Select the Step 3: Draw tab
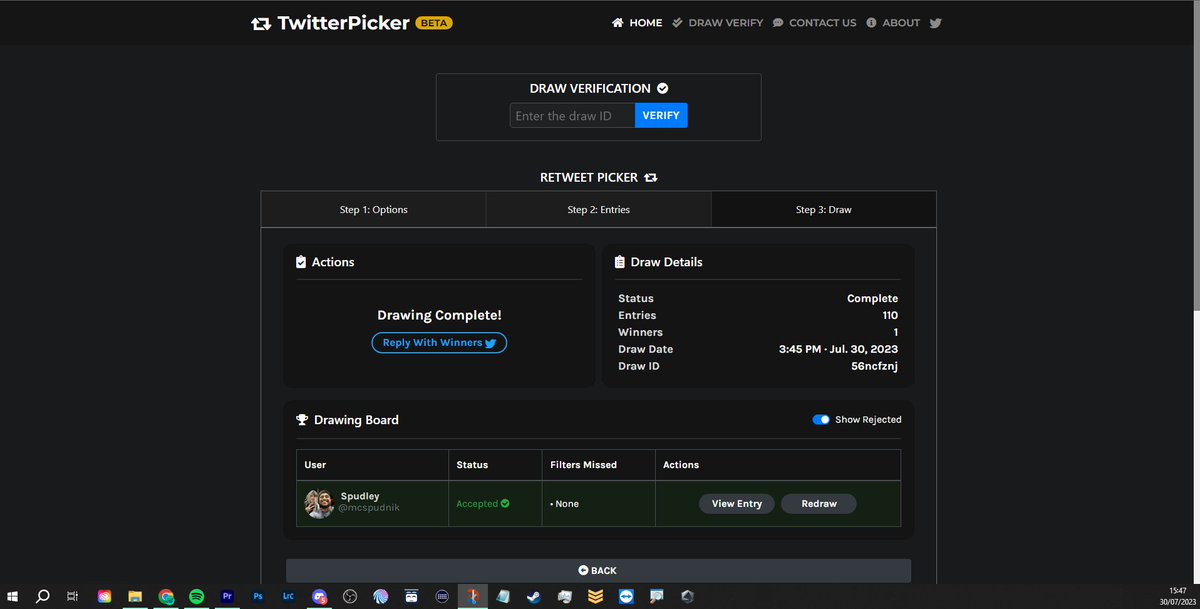 tap(824, 210)
